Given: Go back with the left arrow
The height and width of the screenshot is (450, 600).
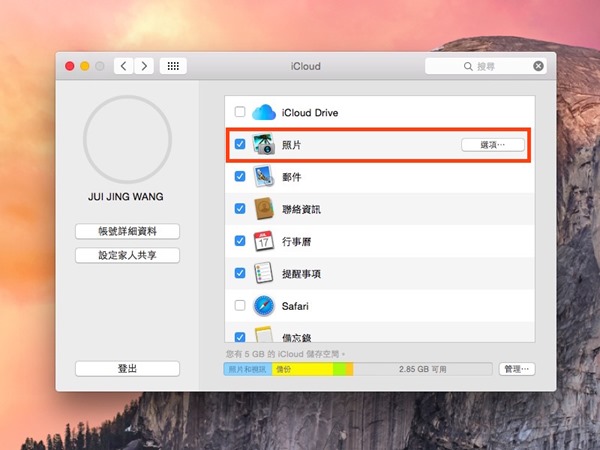Looking at the screenshot, I should click(124, 66).
